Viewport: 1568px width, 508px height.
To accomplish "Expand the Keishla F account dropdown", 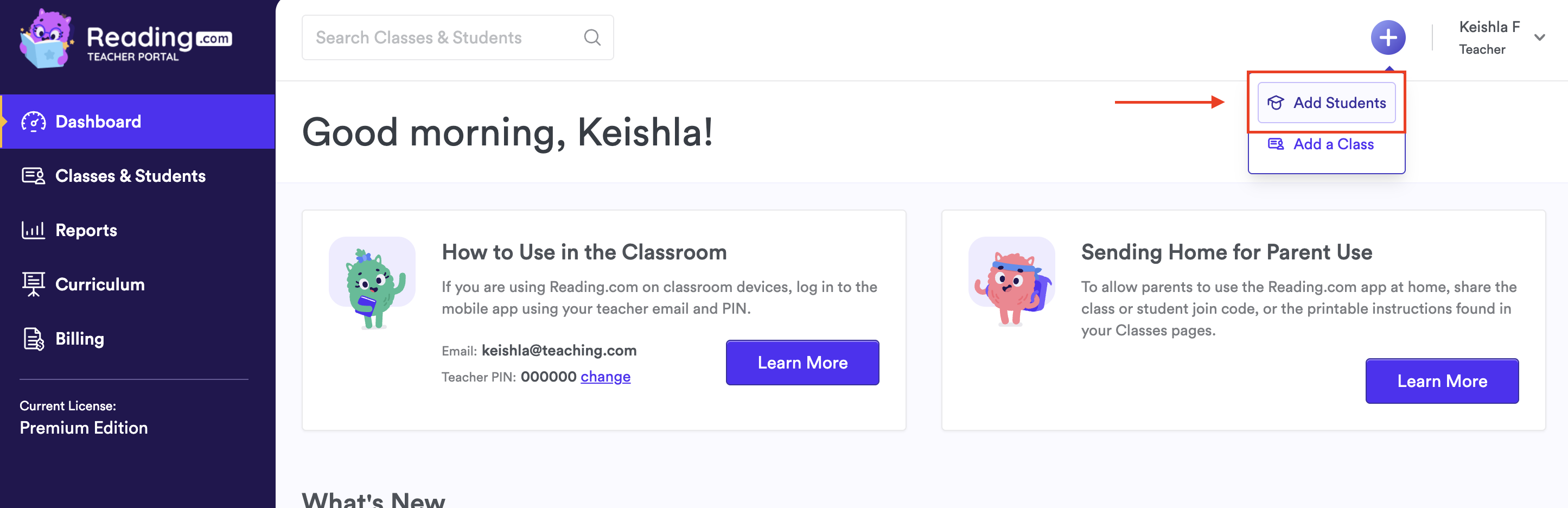I will tap(1539, 38).
